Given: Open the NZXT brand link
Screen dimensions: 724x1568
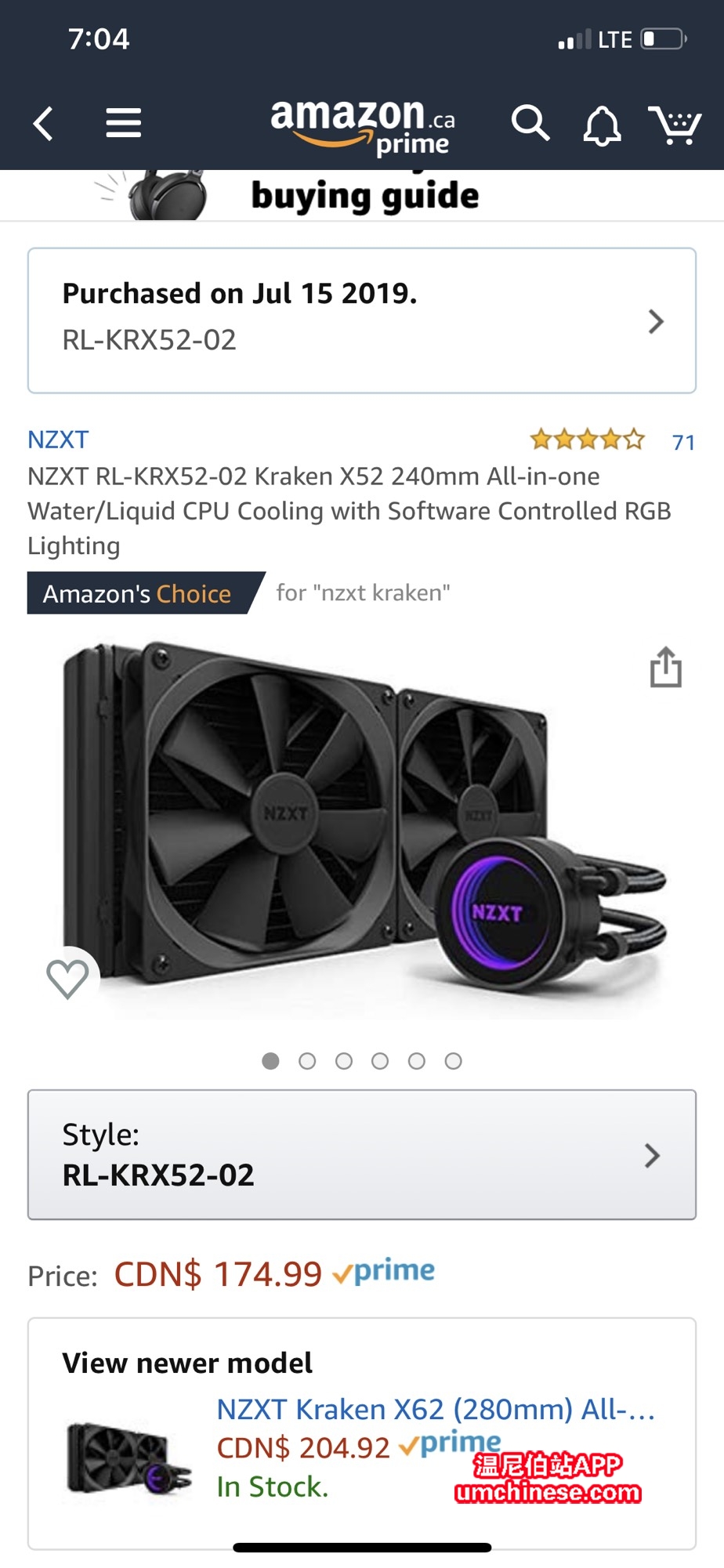Looking at the screenshot, I should (58, 440).
